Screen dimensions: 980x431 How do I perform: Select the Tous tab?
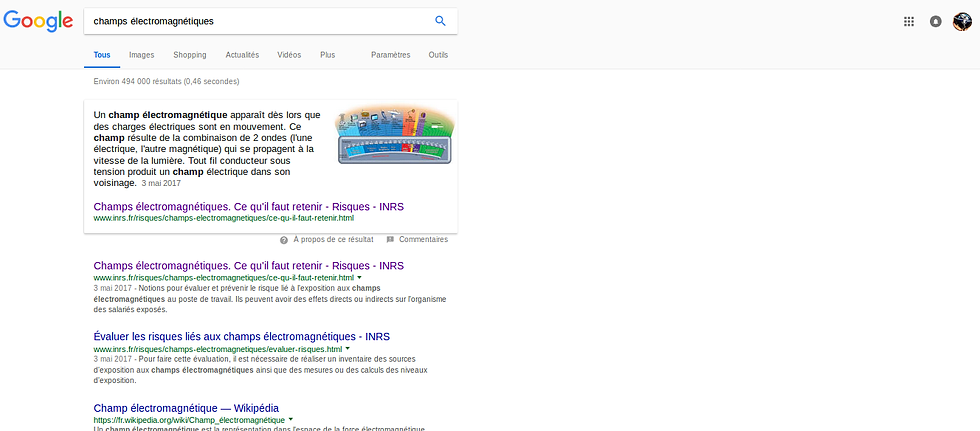click(x=102, y=55)
